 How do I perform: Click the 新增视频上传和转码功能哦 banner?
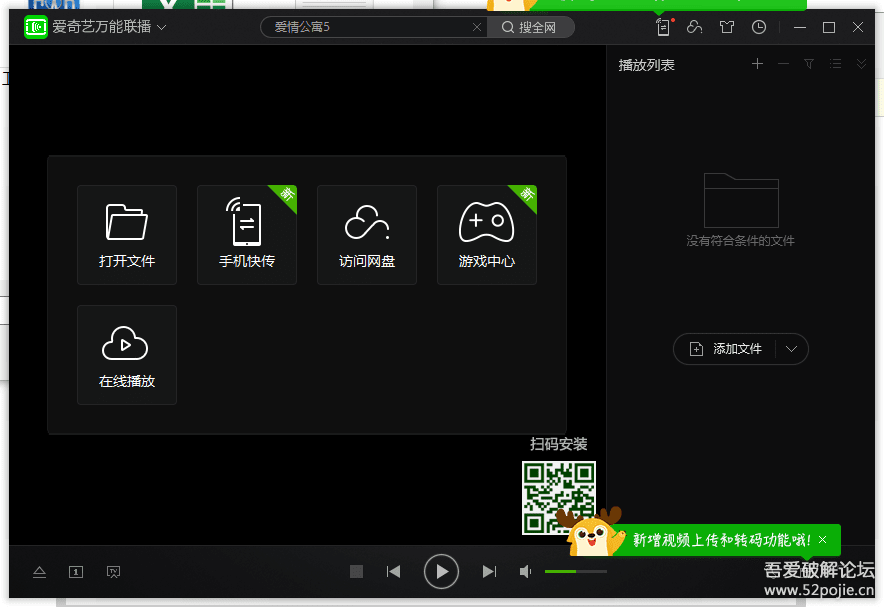coord(722,540)
